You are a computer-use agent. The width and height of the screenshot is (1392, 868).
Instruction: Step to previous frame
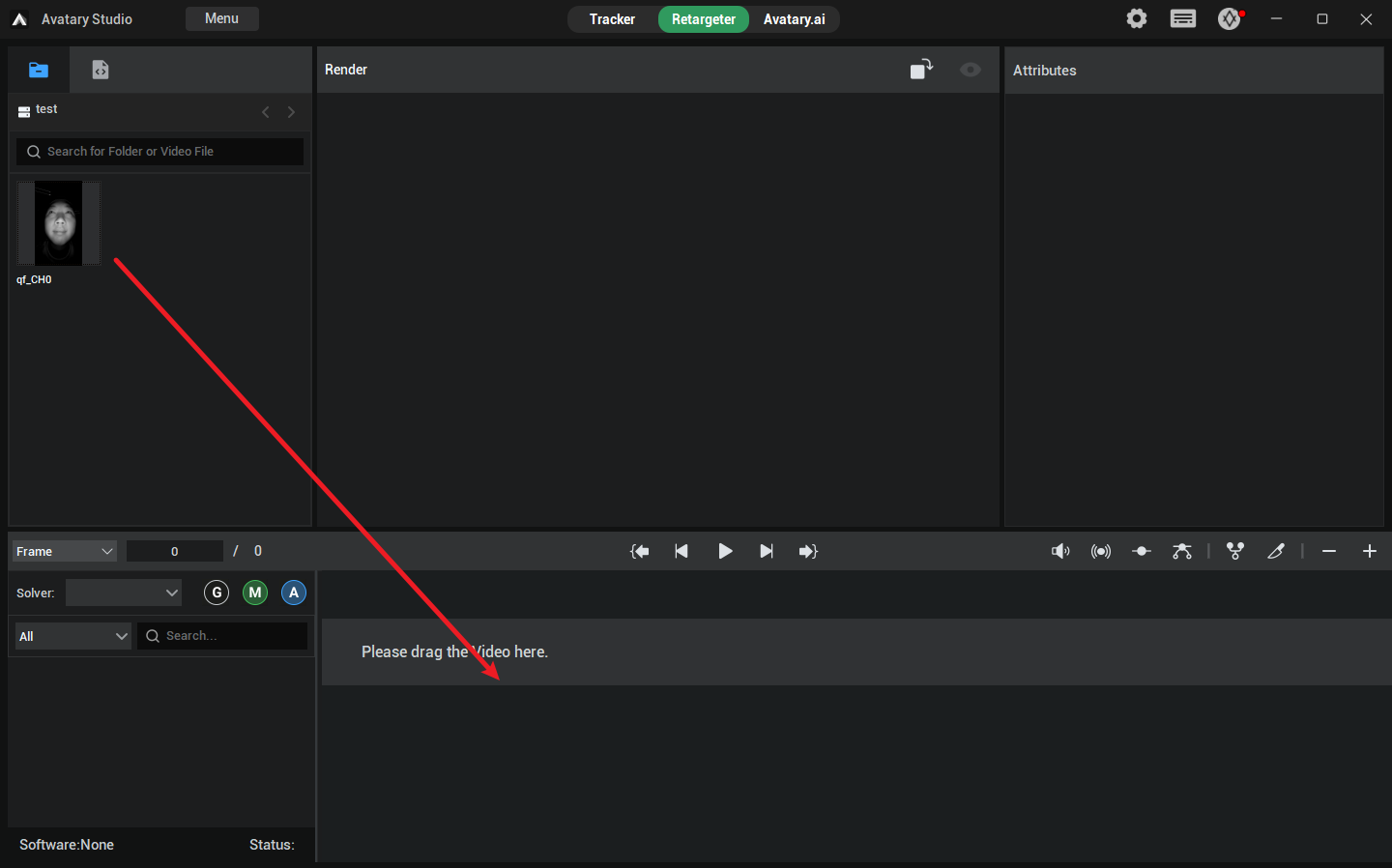[x=681, y=551]
